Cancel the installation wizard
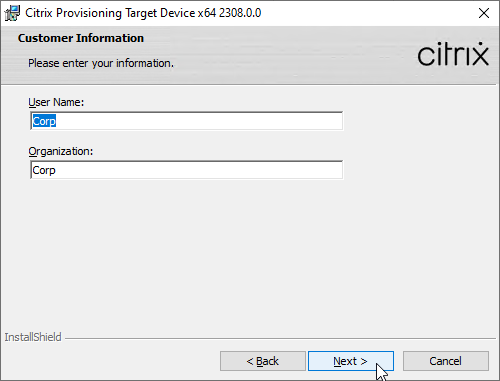 [x=446, y=361]
